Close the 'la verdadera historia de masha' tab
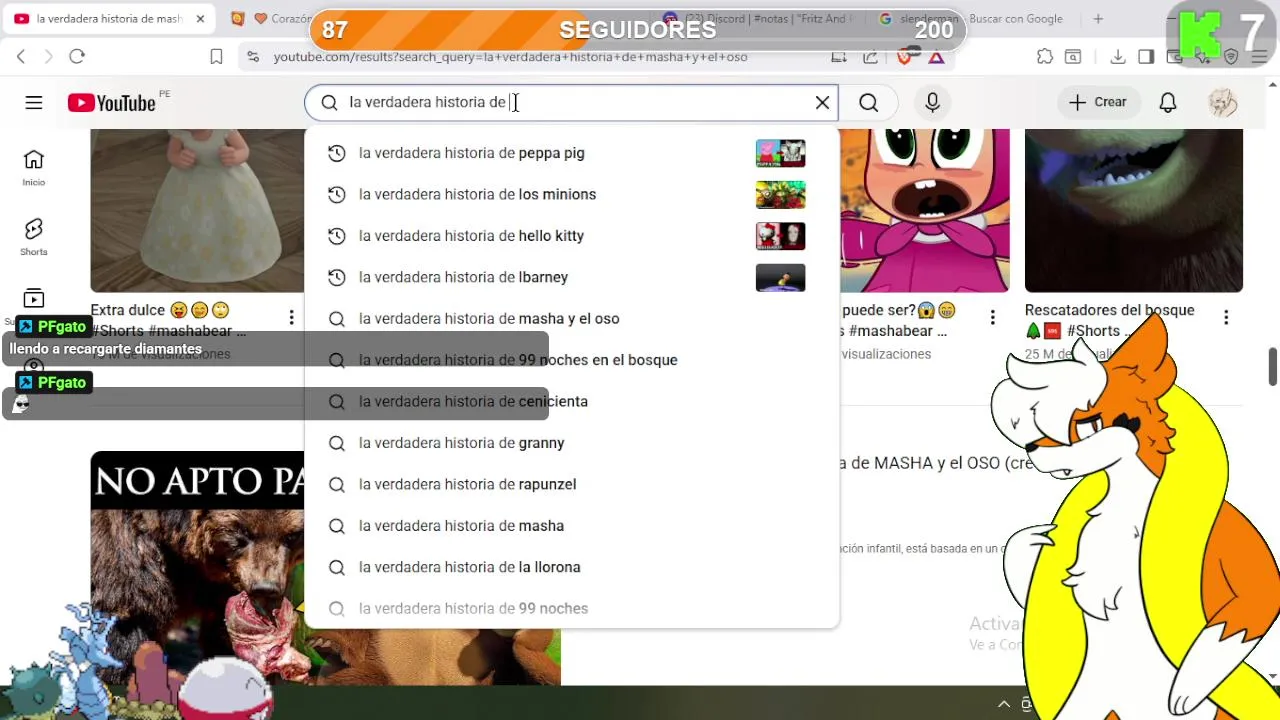1280x720 pixels. pos(200,19)
